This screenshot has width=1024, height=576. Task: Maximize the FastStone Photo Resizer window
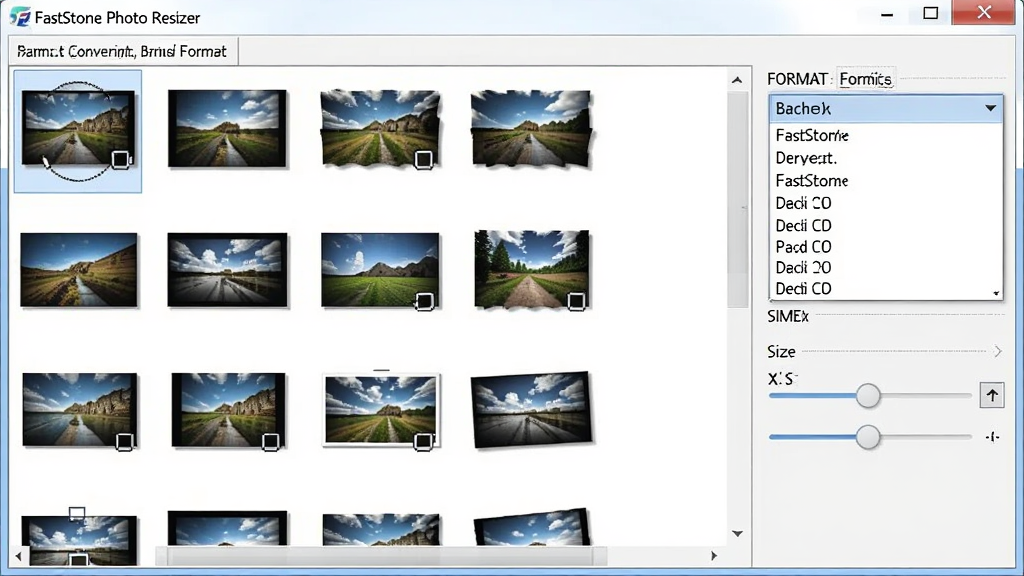(x=931, y=13)
